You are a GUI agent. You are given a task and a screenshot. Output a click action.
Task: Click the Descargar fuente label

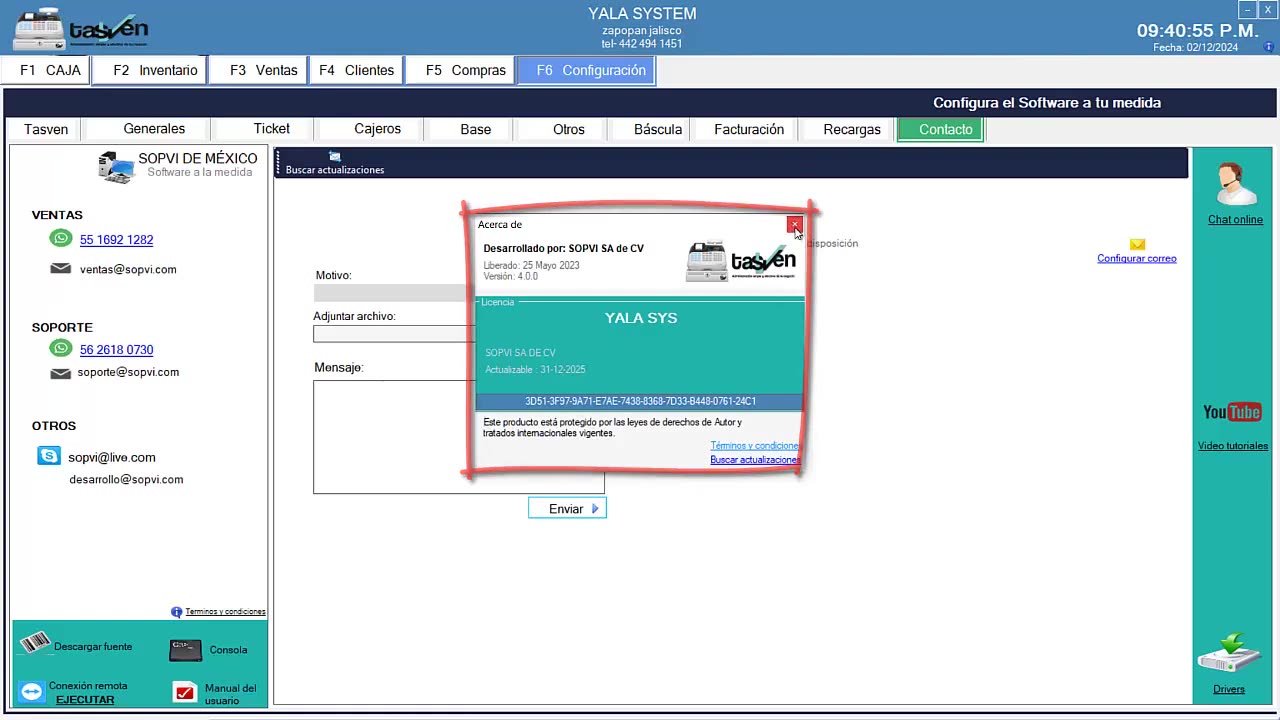point(93,647)
